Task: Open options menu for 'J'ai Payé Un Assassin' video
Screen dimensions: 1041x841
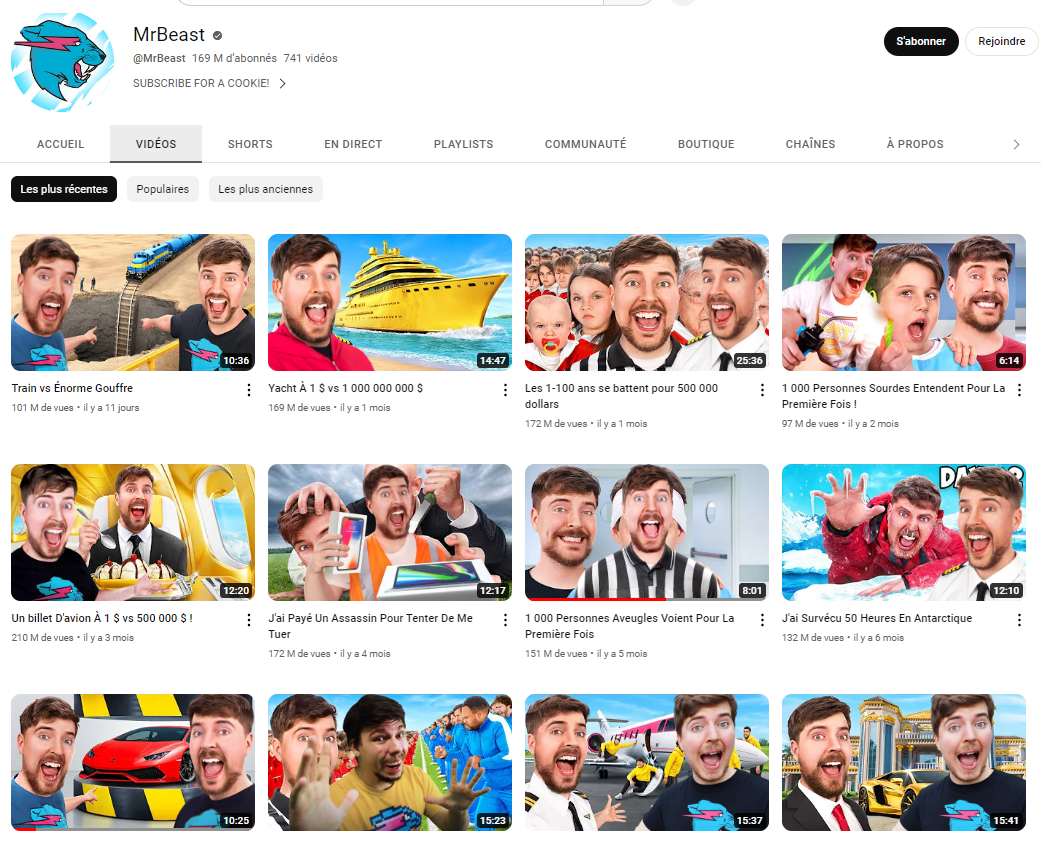Action: (x=505, y=620)
